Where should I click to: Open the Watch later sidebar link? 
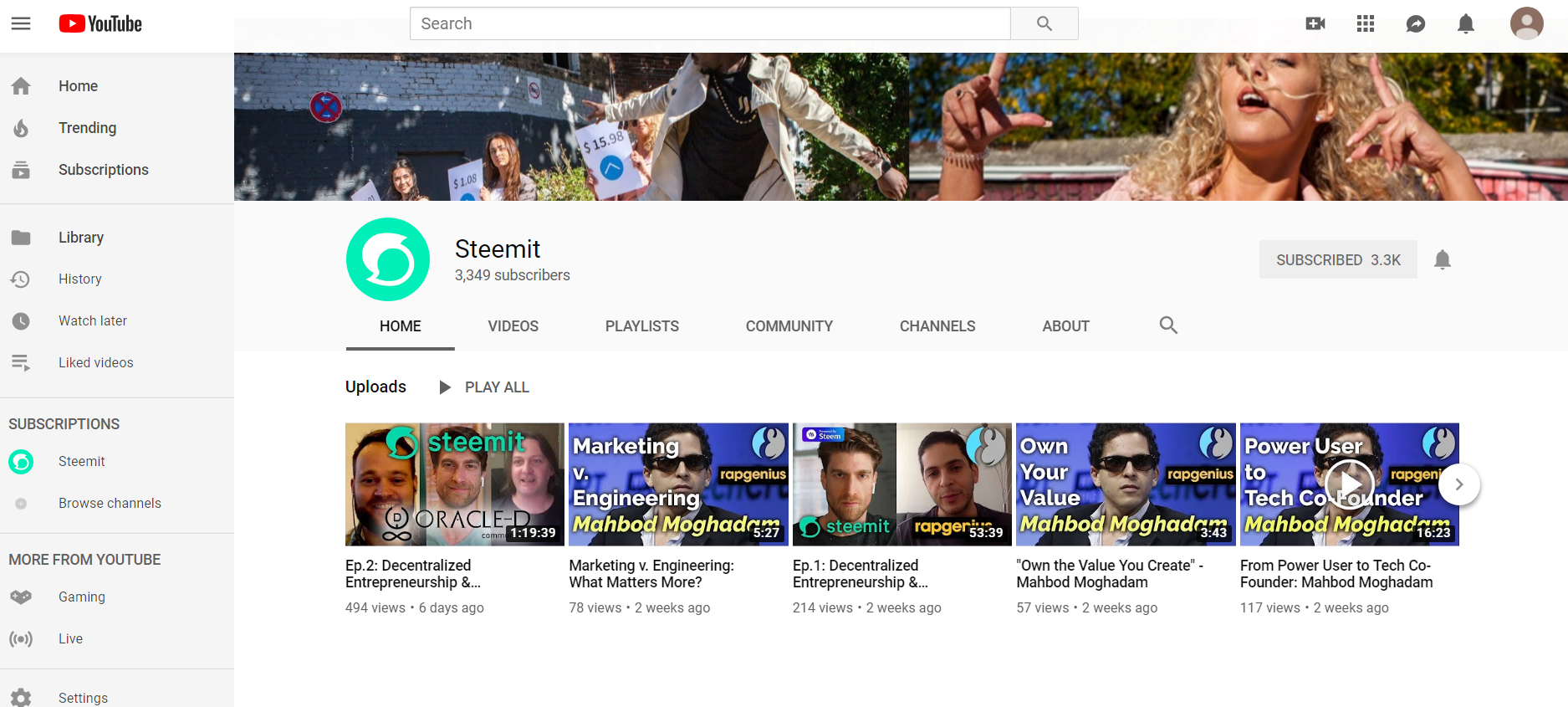(93, 320)
